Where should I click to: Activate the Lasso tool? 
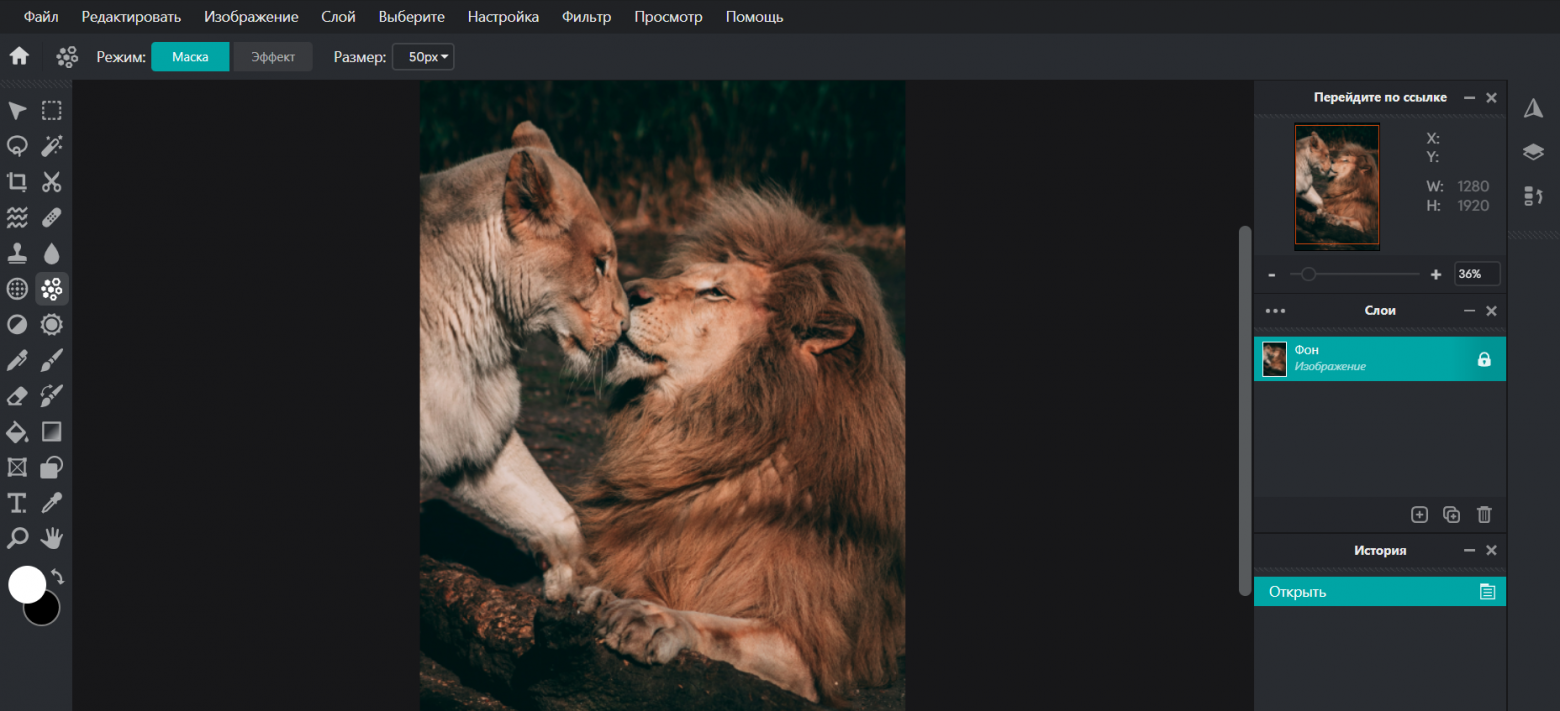pos(16,146)
